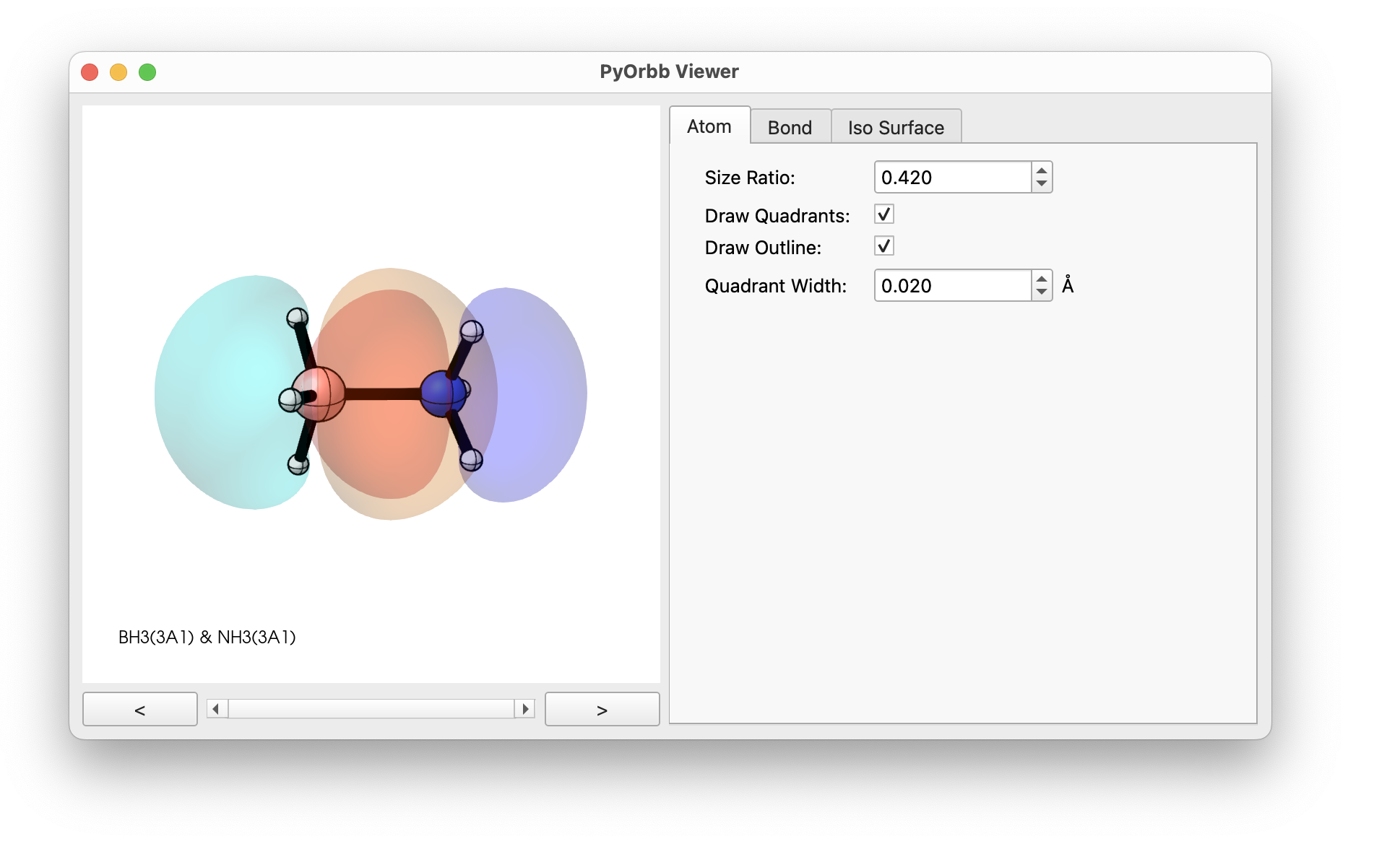Click the blue nitrogen atom in viewer
Screen dimensions: 1400x852
(x=444, y=394)
